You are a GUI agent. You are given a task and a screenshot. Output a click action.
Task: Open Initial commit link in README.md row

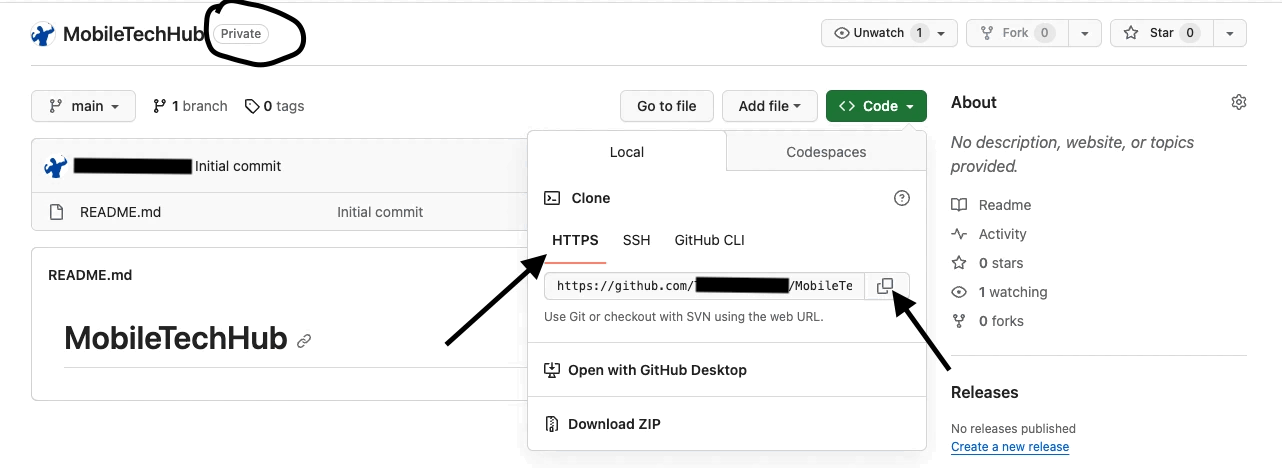(380, 212)
